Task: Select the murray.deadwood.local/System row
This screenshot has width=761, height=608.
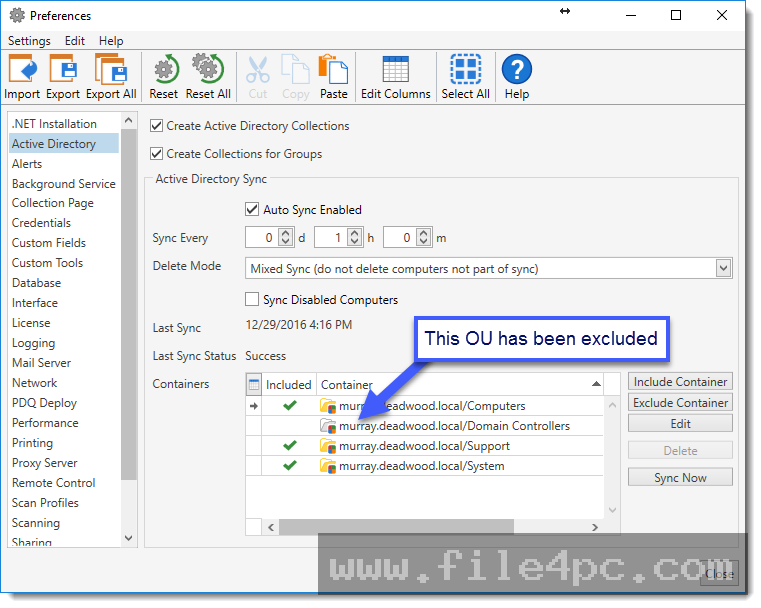Action: pos(424,465)
